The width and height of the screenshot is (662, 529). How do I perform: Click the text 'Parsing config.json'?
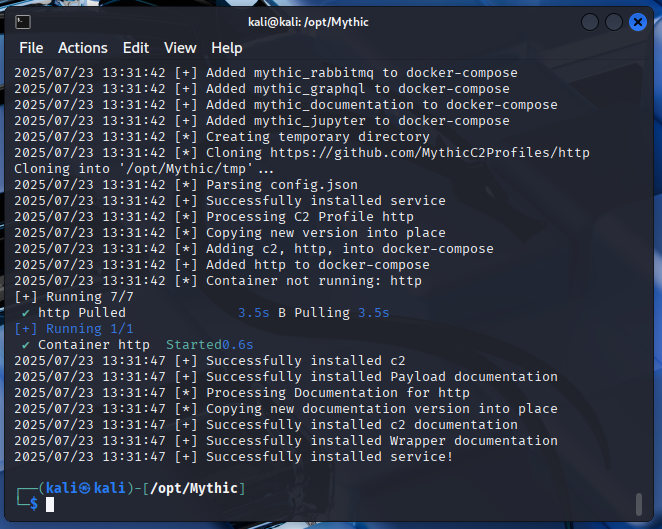tap(282, 185)
